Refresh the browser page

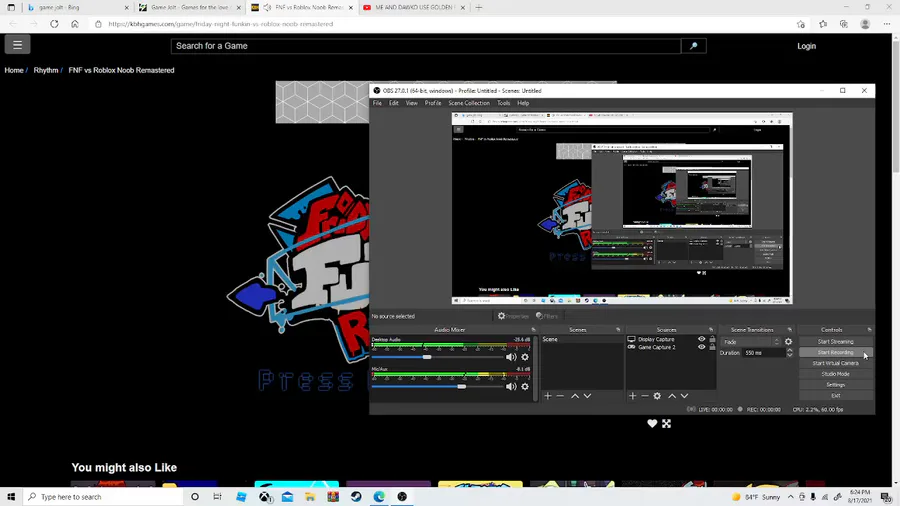(x=54, y=24)
